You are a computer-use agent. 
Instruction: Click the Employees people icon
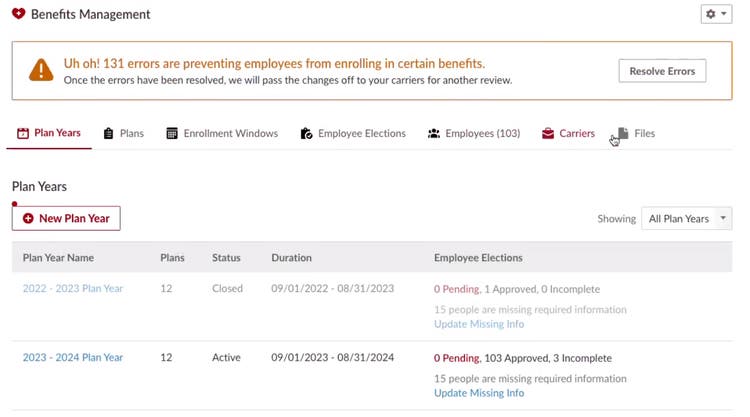coord(433,133)
